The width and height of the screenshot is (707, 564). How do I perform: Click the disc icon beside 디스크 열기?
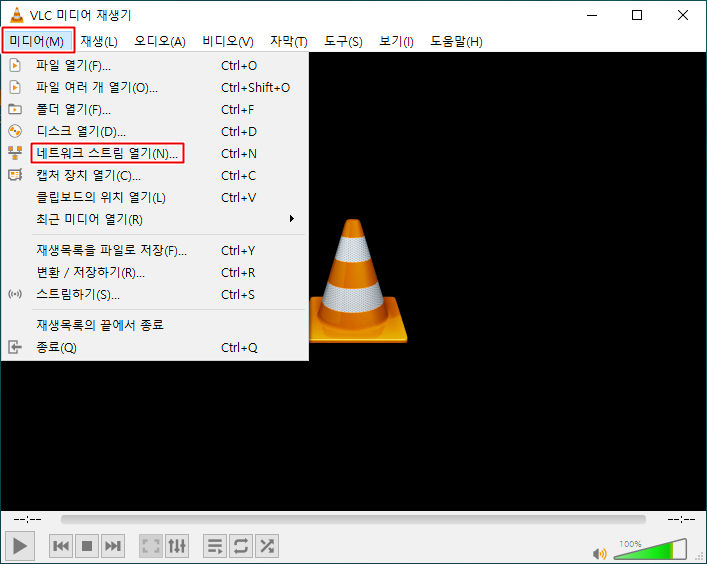(x=15, y=132)
